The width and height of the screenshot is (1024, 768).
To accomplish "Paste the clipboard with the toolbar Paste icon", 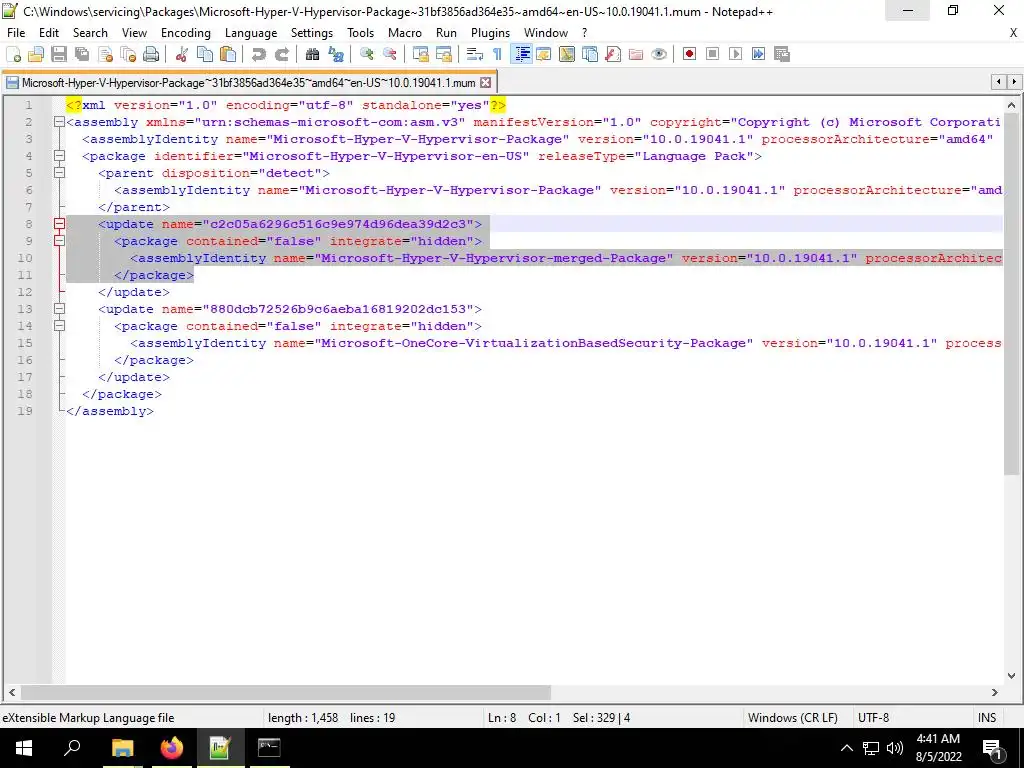I will click(228, 54).
